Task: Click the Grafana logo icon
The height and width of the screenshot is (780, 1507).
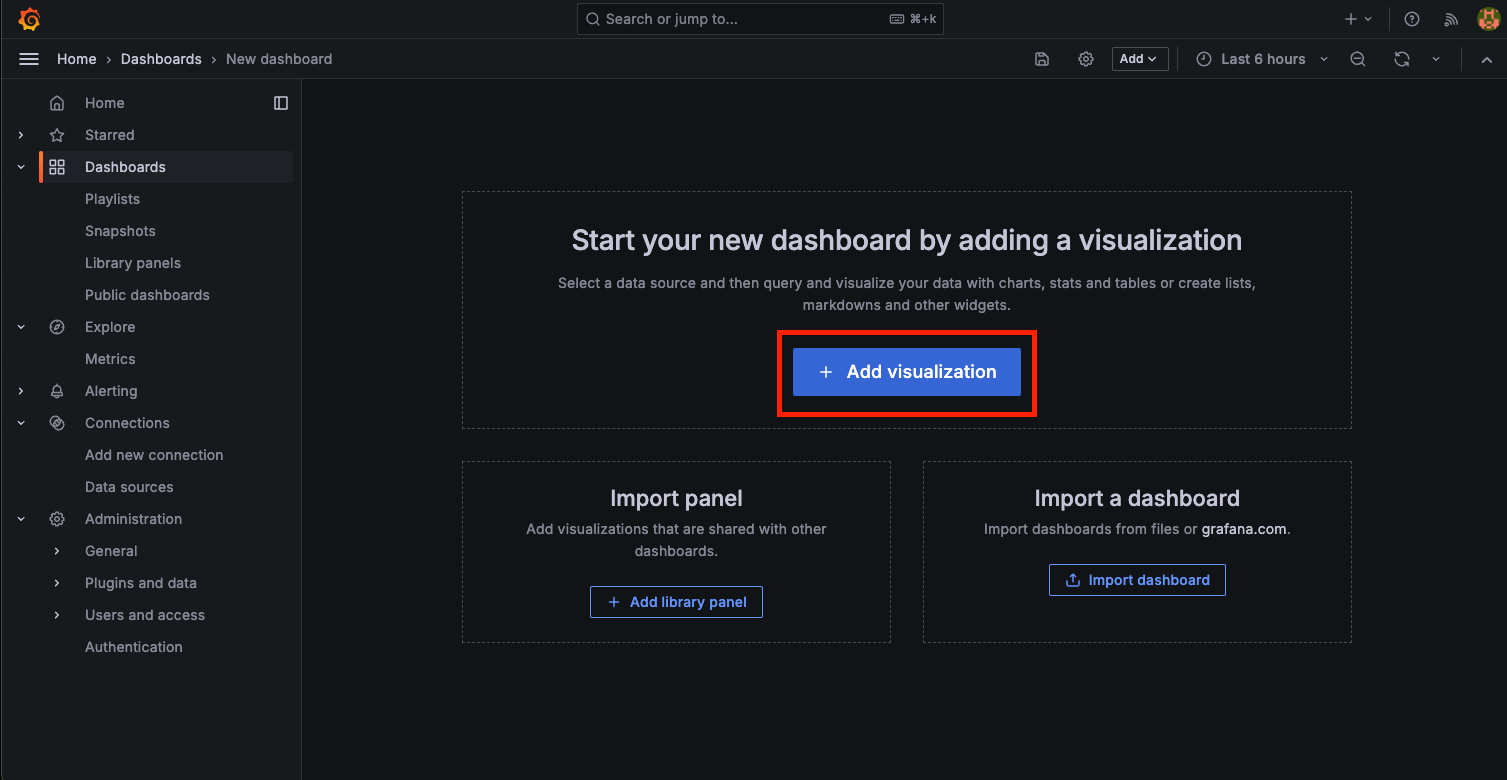Action: (x=29, y=19)
